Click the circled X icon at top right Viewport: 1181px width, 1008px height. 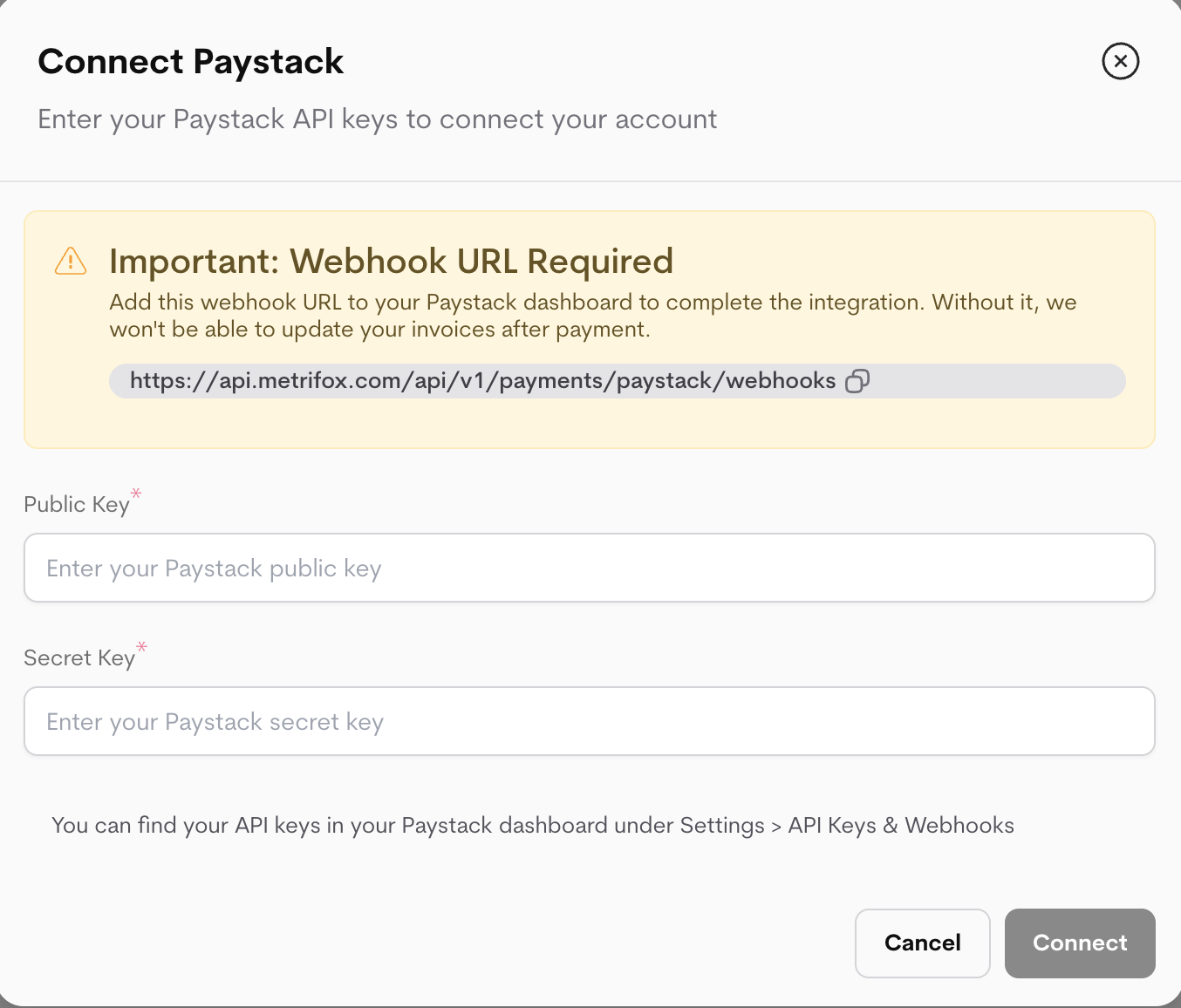point(1120,61)
